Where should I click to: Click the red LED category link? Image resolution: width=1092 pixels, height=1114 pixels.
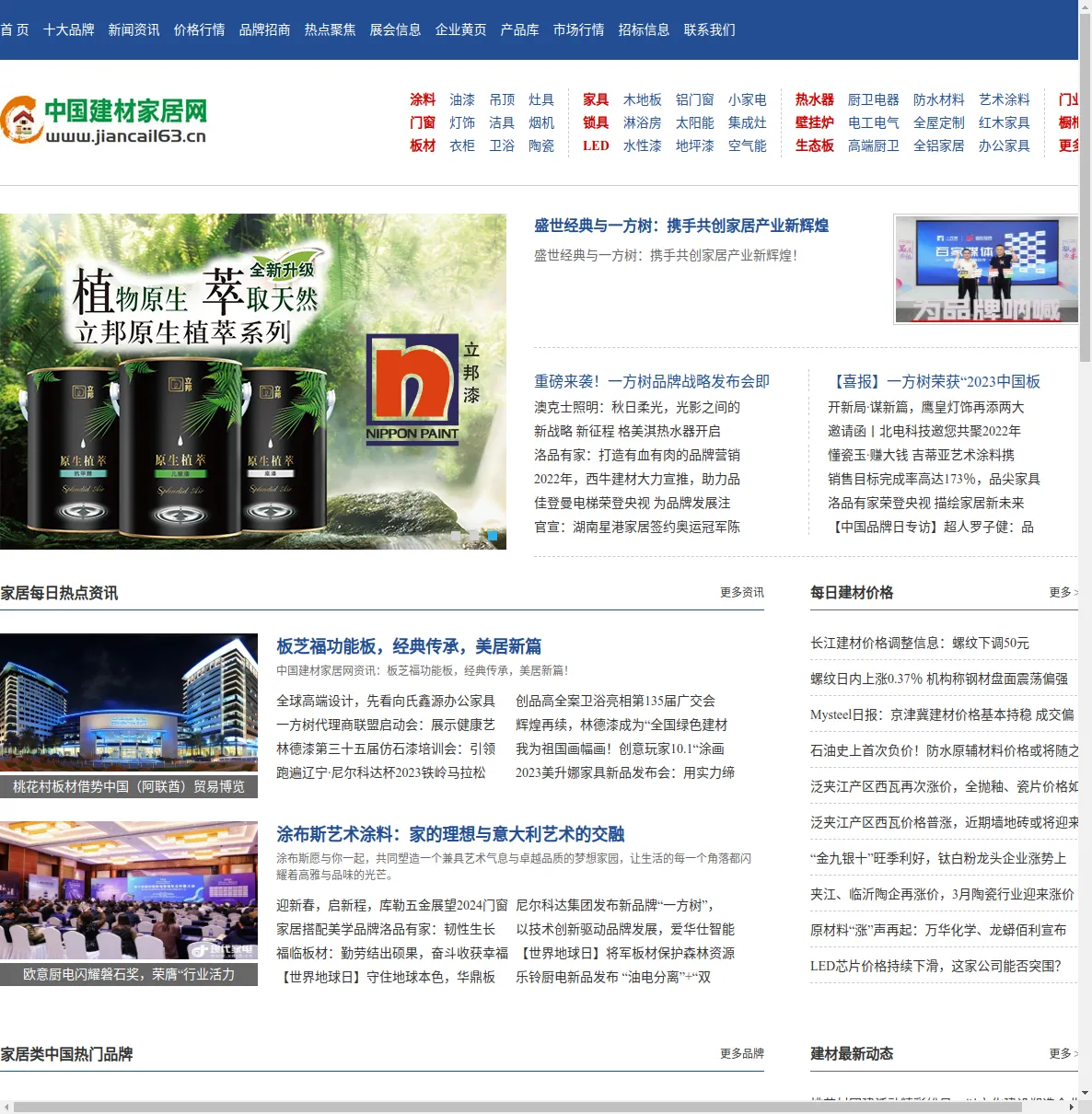coord(596,145)
